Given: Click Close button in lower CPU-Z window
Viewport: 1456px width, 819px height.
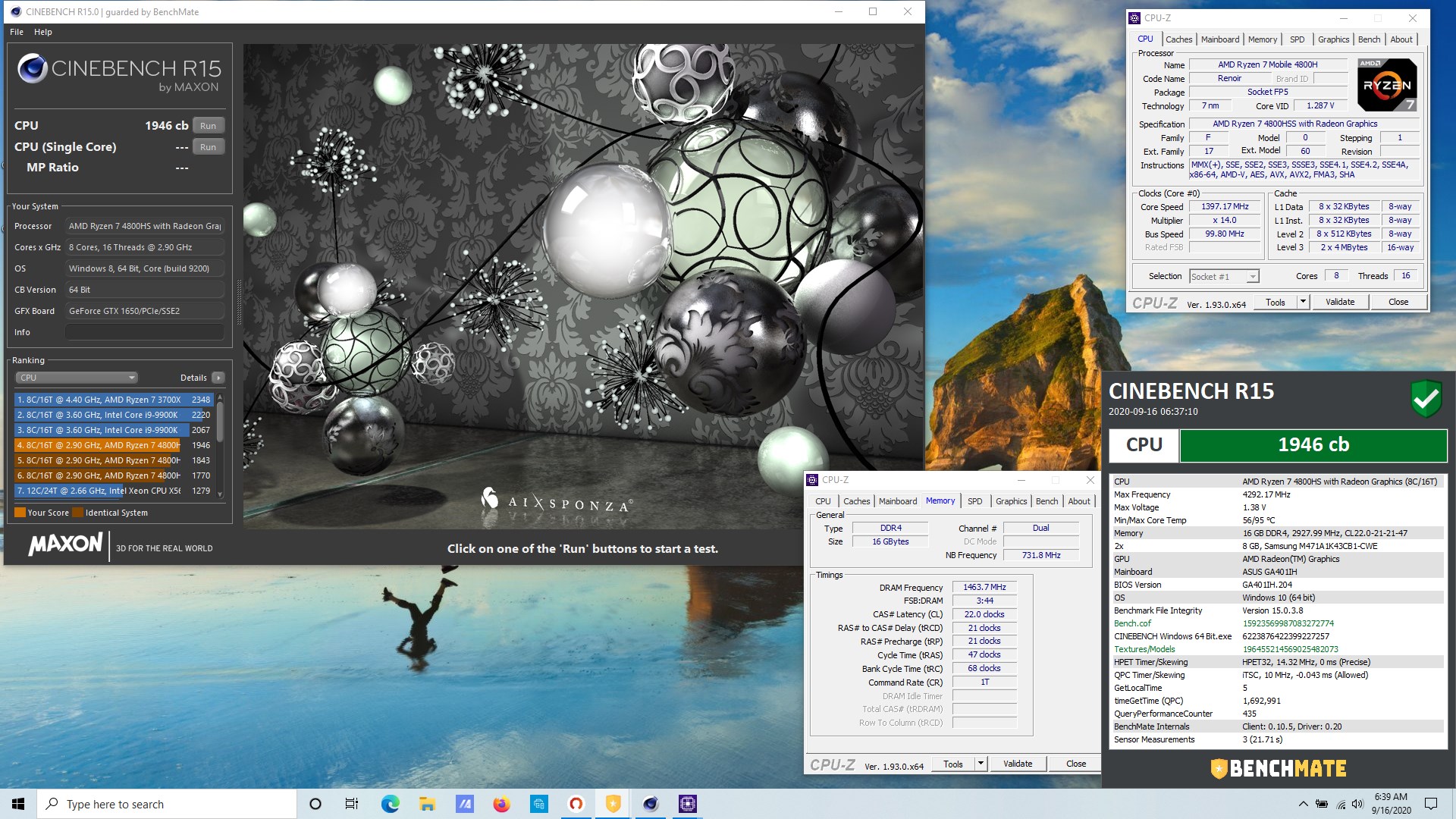Looking at the screenshot, I should (1076, 764).
